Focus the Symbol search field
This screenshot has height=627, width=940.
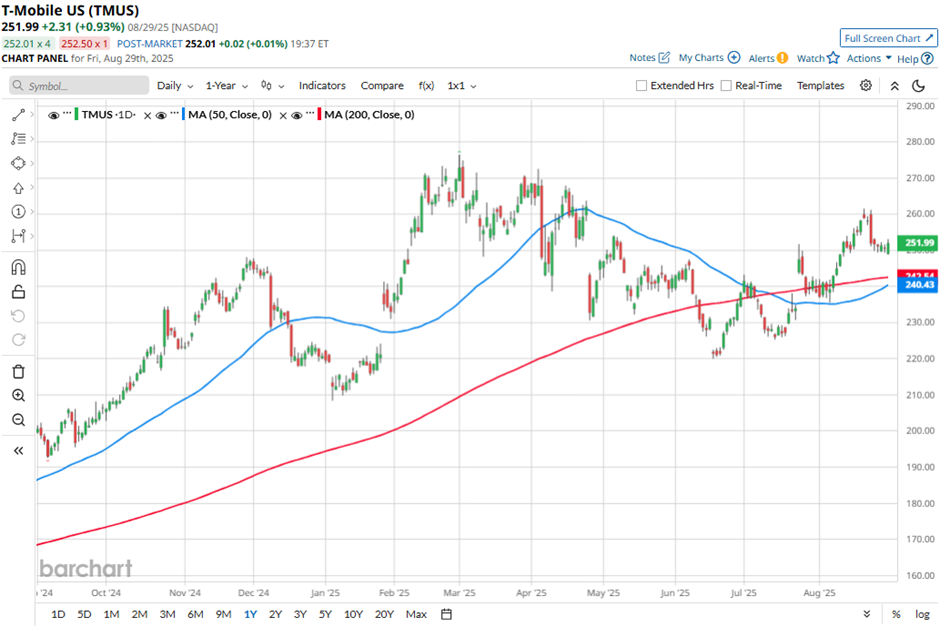79,86
